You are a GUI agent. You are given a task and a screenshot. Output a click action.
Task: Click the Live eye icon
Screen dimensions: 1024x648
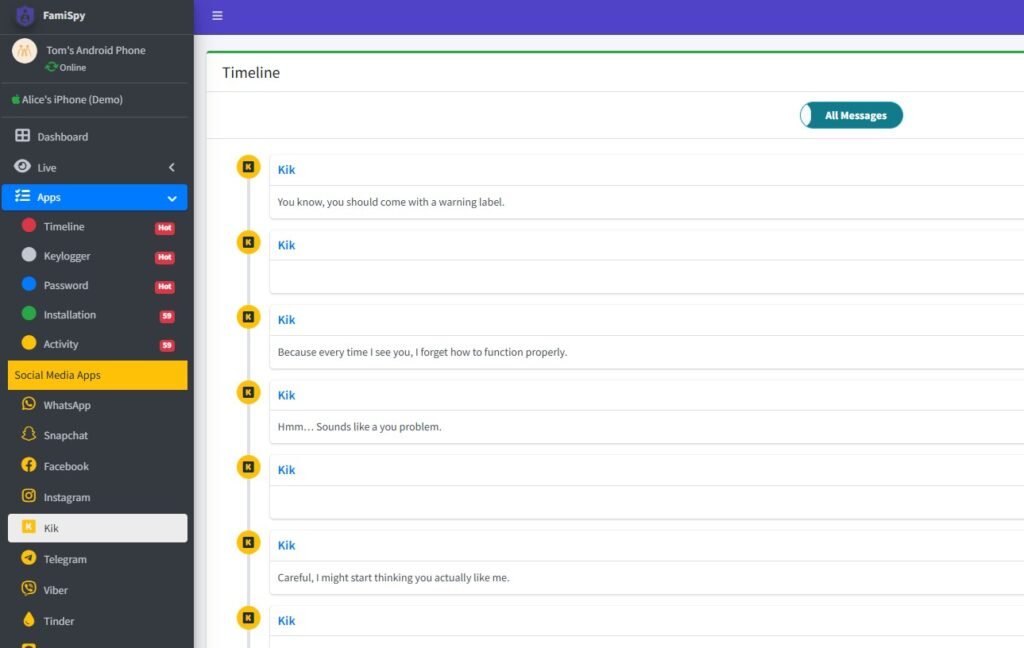point(22,166)
